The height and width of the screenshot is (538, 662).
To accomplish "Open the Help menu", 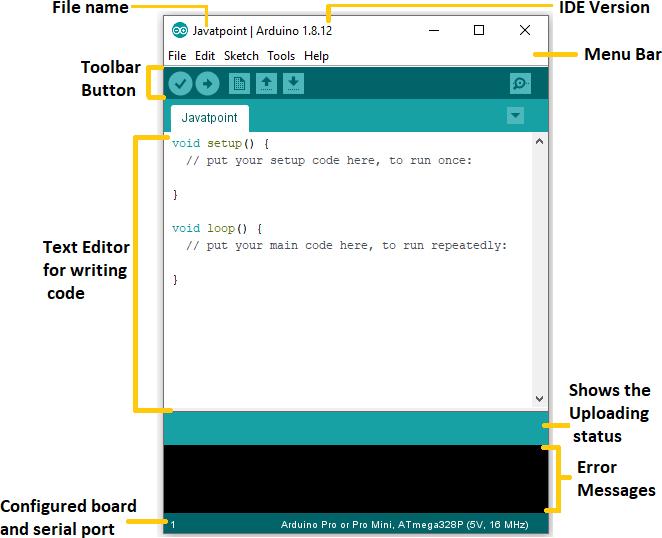I will pyautogui.click(x=316, y=56).
